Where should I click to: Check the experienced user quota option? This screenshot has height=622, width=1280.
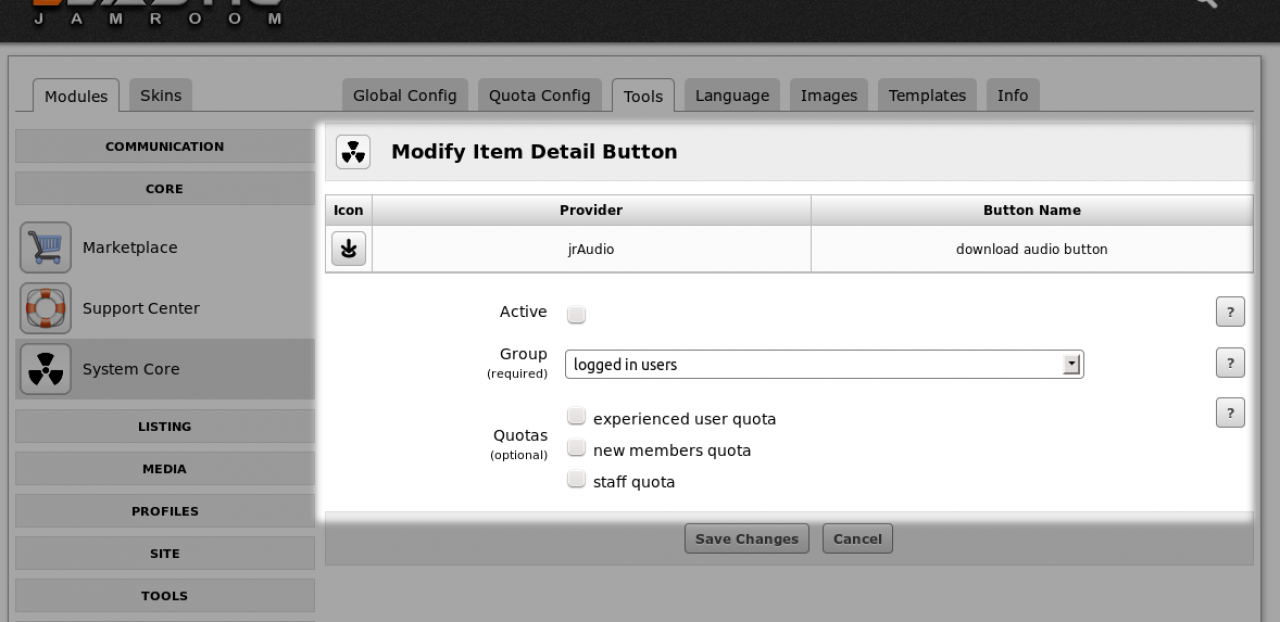(x=576, y=418)
